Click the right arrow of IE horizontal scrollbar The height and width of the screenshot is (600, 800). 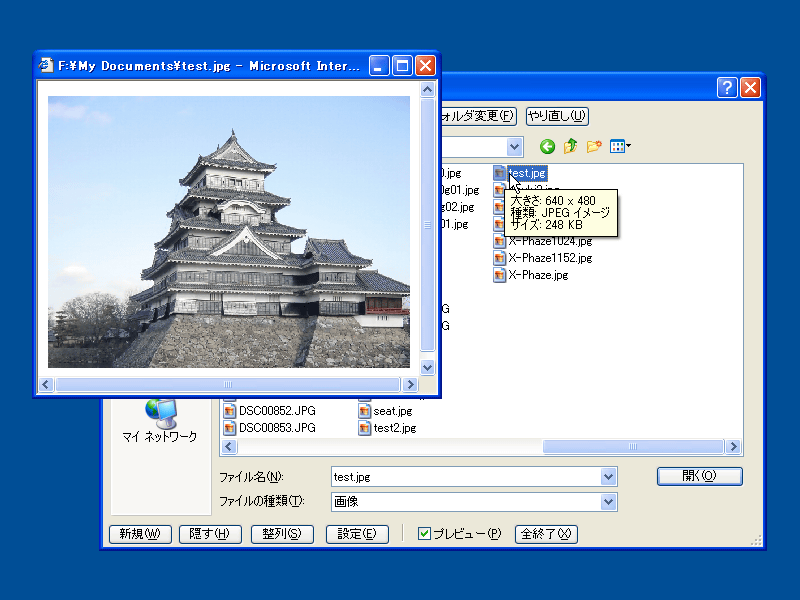[410, 385]
